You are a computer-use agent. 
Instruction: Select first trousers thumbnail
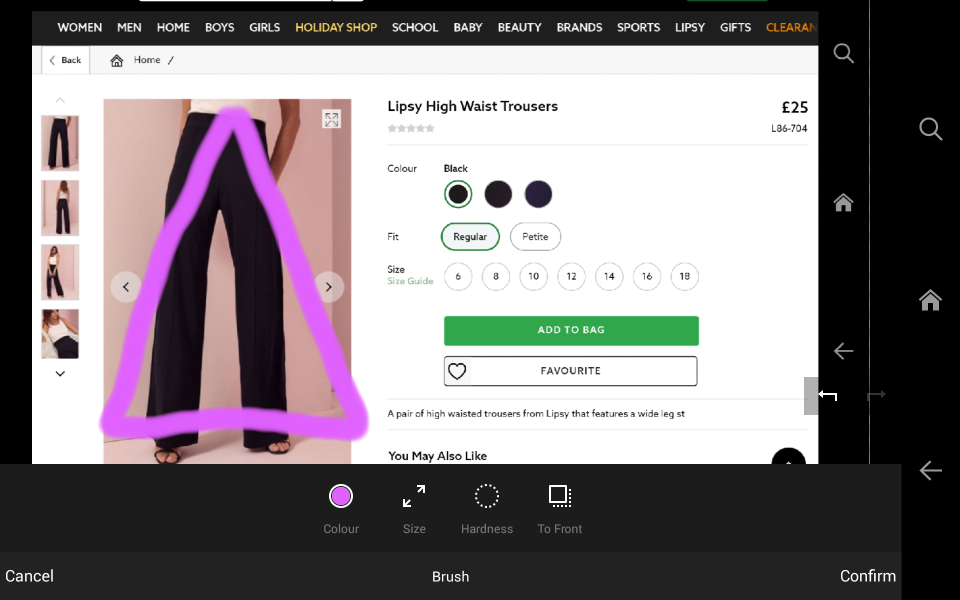point(60,143)
